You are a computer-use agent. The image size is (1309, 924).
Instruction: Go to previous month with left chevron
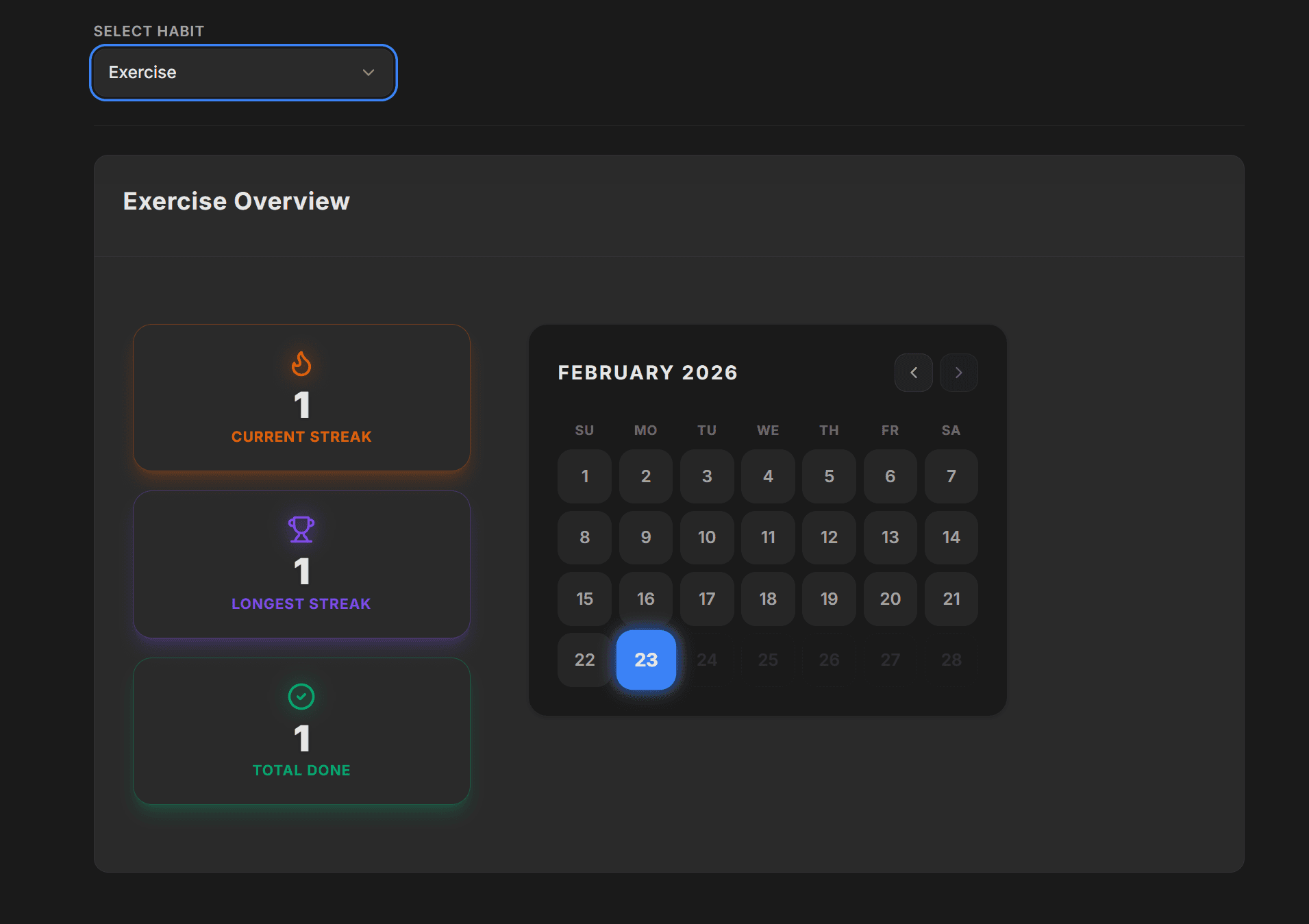coord(913,373)
